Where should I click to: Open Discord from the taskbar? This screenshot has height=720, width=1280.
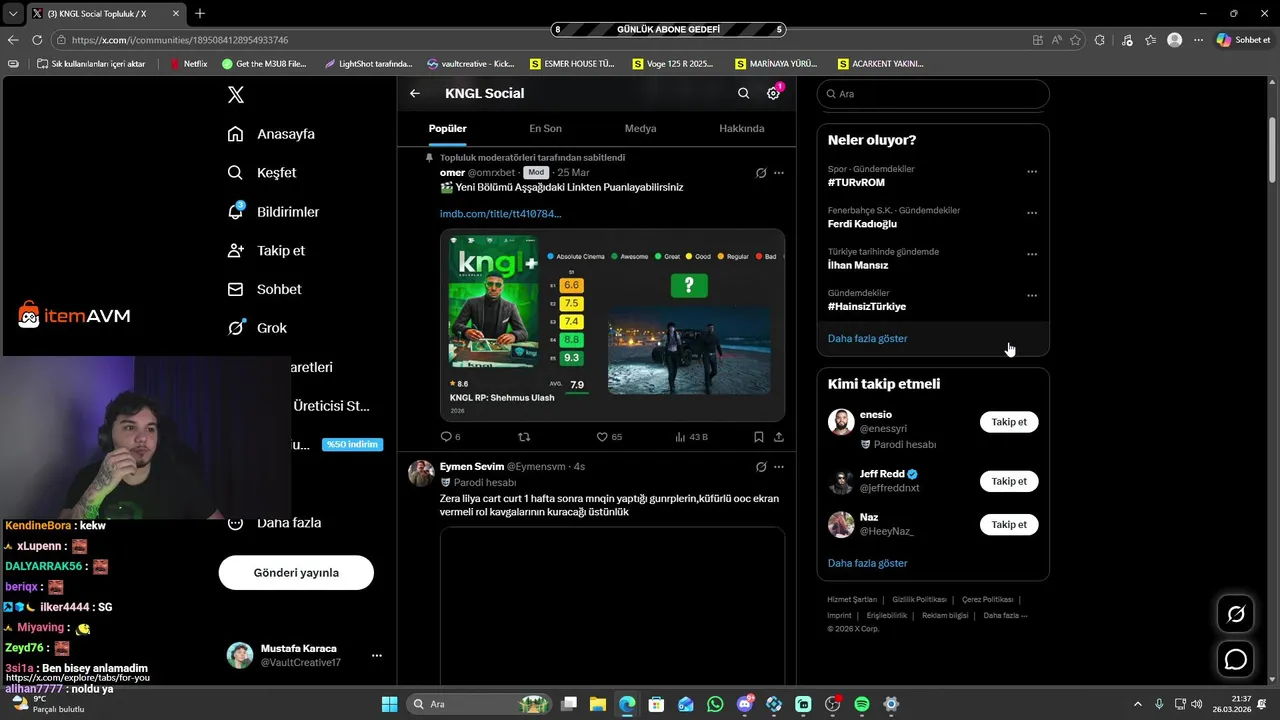(x=744, y=704)
